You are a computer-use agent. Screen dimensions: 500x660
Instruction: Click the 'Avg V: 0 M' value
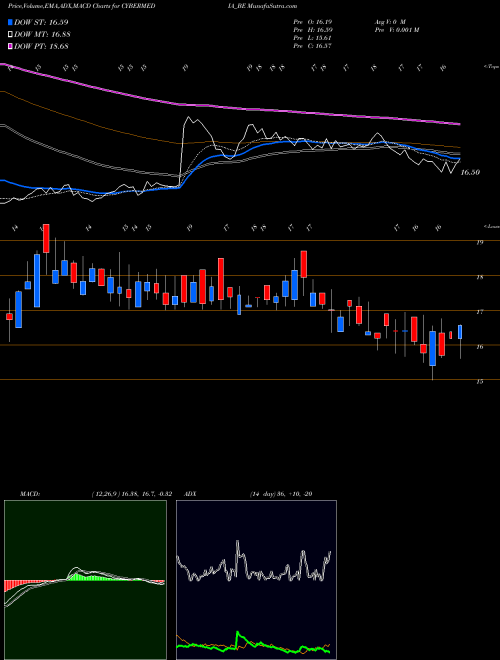point(389,21)
